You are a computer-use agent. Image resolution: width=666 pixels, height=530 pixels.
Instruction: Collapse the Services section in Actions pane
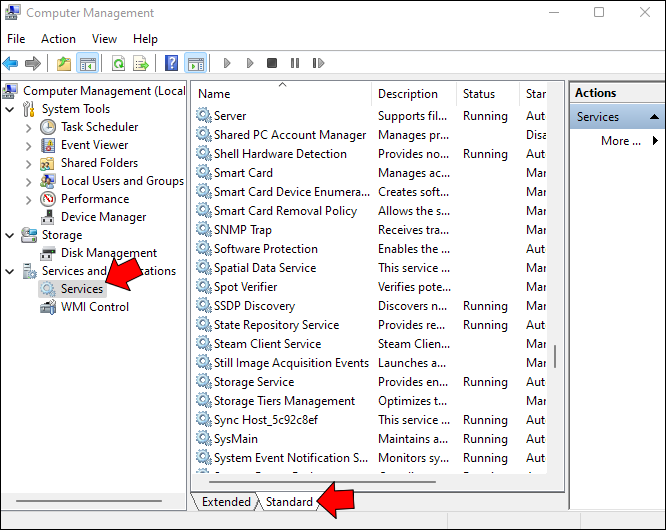(655, 117)
